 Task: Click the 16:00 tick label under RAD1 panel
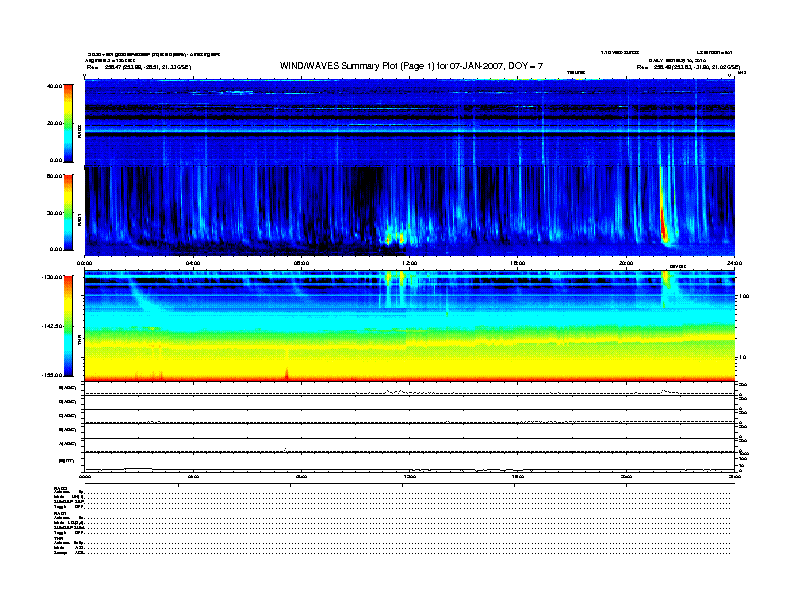coord(518,263)
